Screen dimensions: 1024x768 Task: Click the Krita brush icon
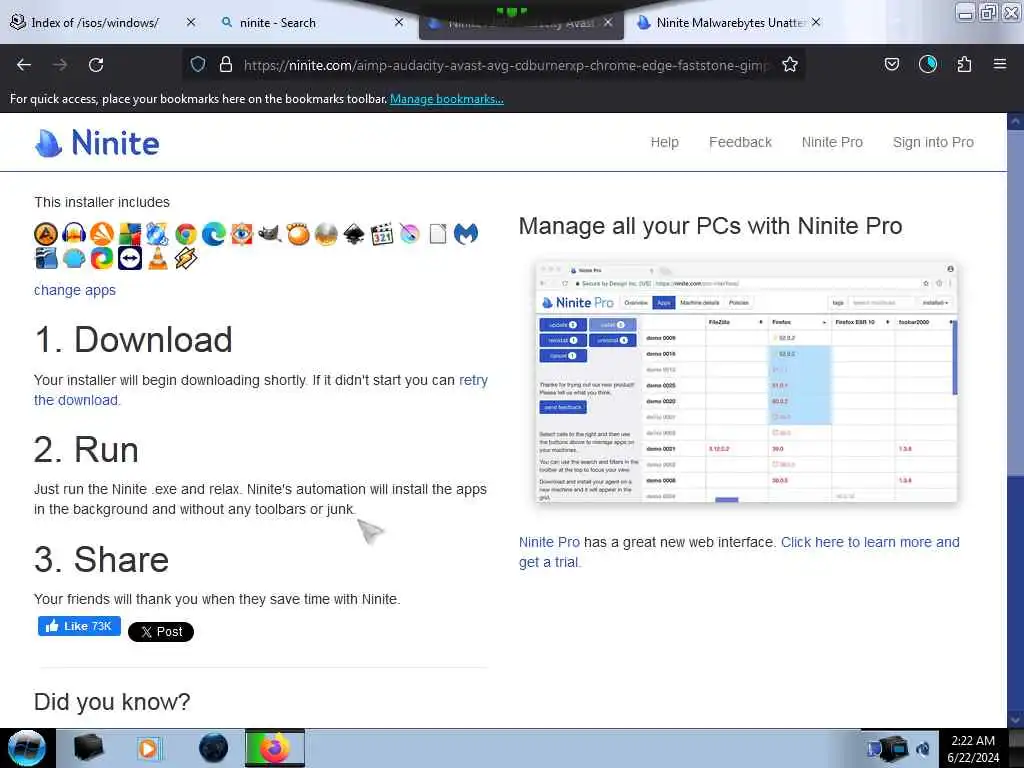click(x=409, y=234)
